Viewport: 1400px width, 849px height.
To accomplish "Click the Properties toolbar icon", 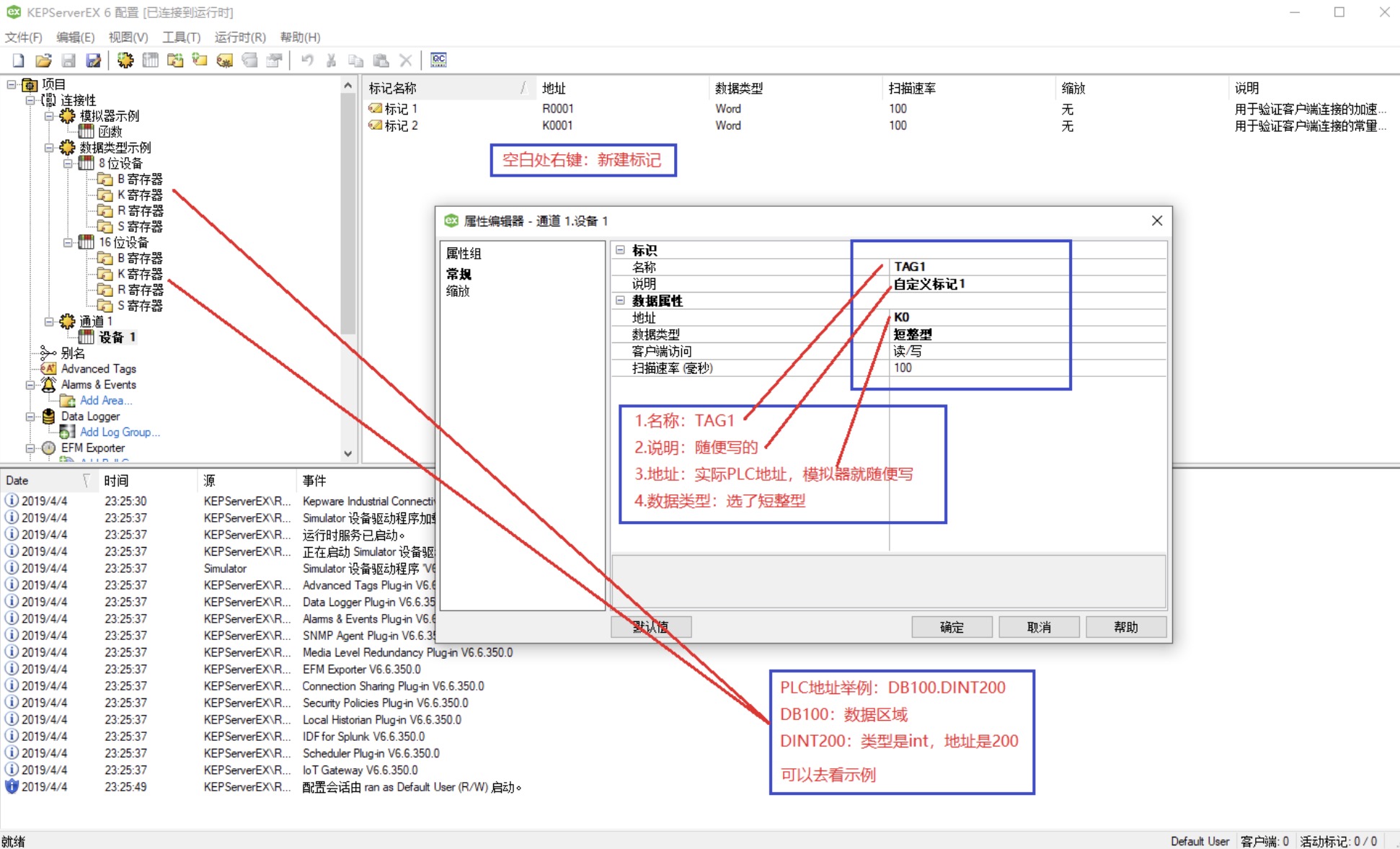I will click(x=274, y=61).
